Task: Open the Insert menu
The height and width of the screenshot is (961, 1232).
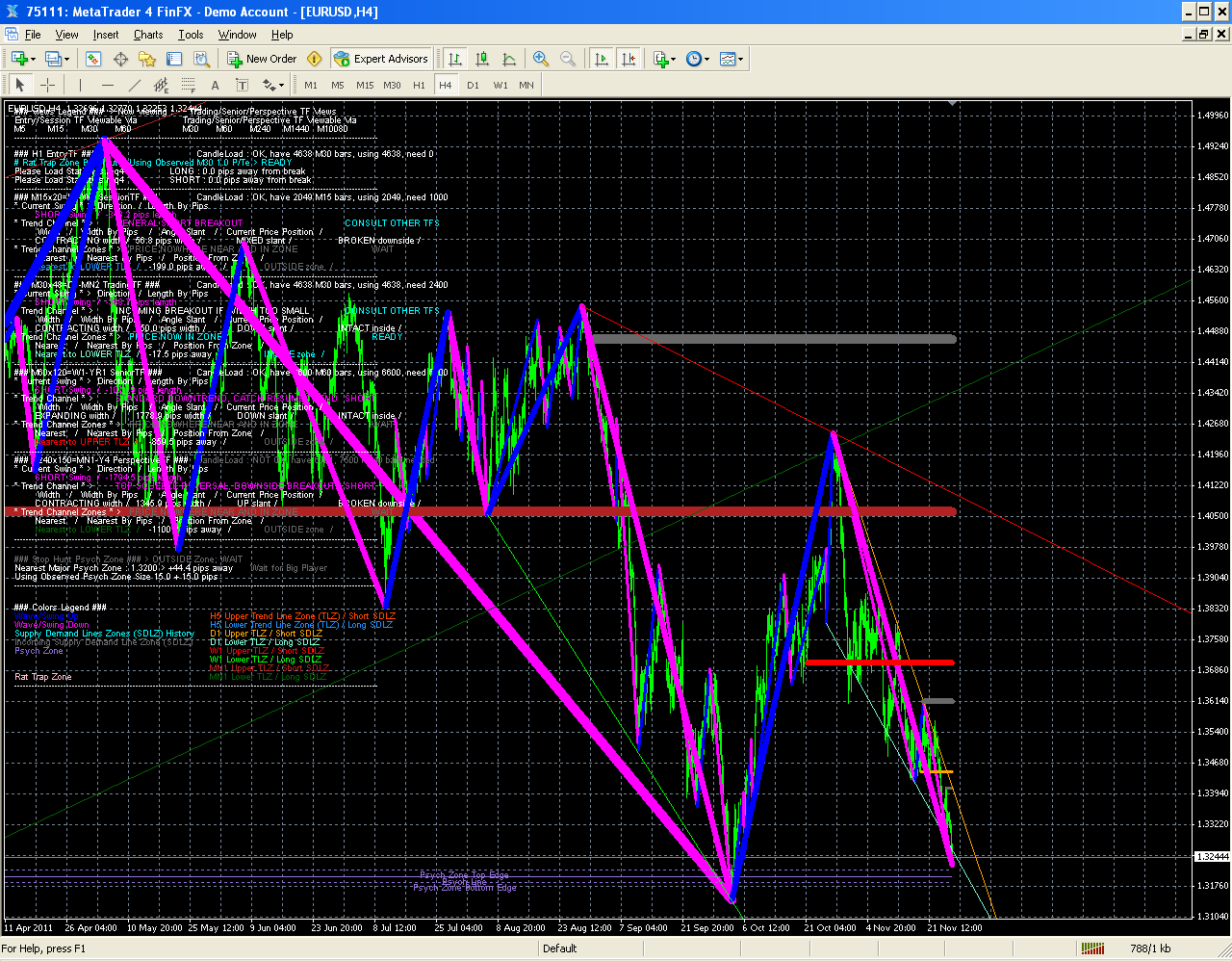Action: tap(106, 35)
